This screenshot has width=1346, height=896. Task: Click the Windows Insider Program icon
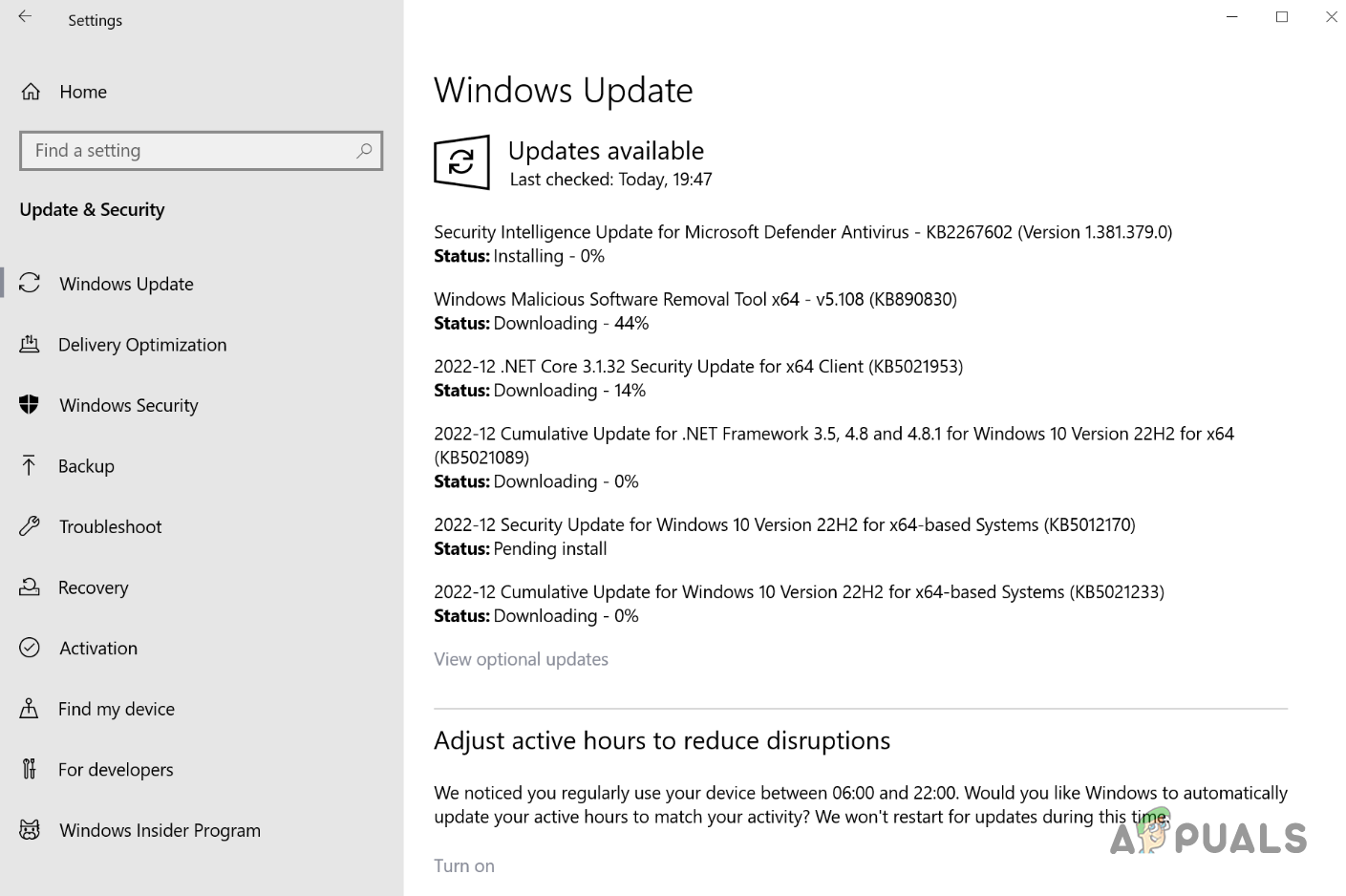point(30,830)
